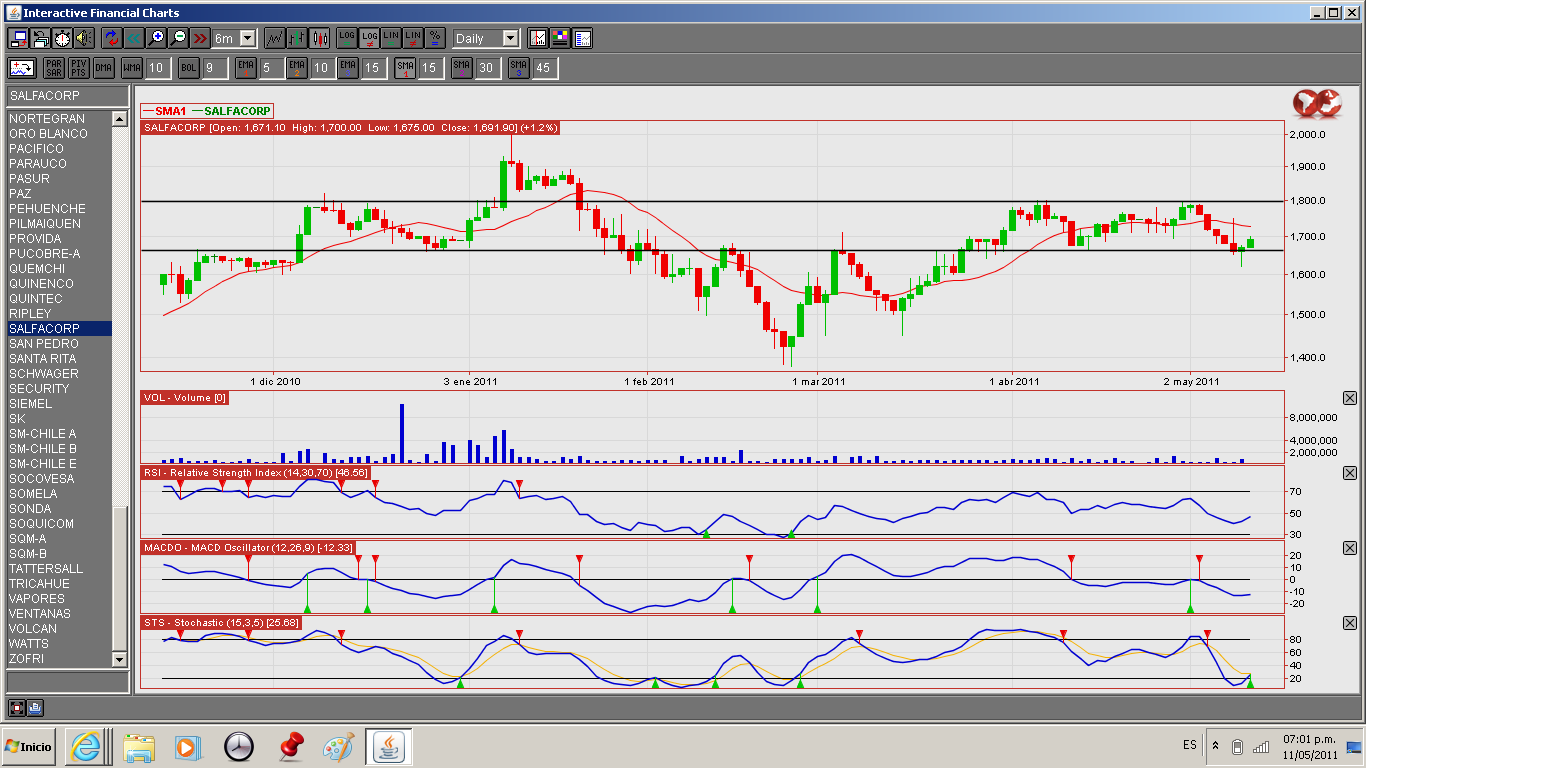Click the zoom out magnifier icon
Image resolution: width=1564 pixels, height=768 pixels.
178,38
